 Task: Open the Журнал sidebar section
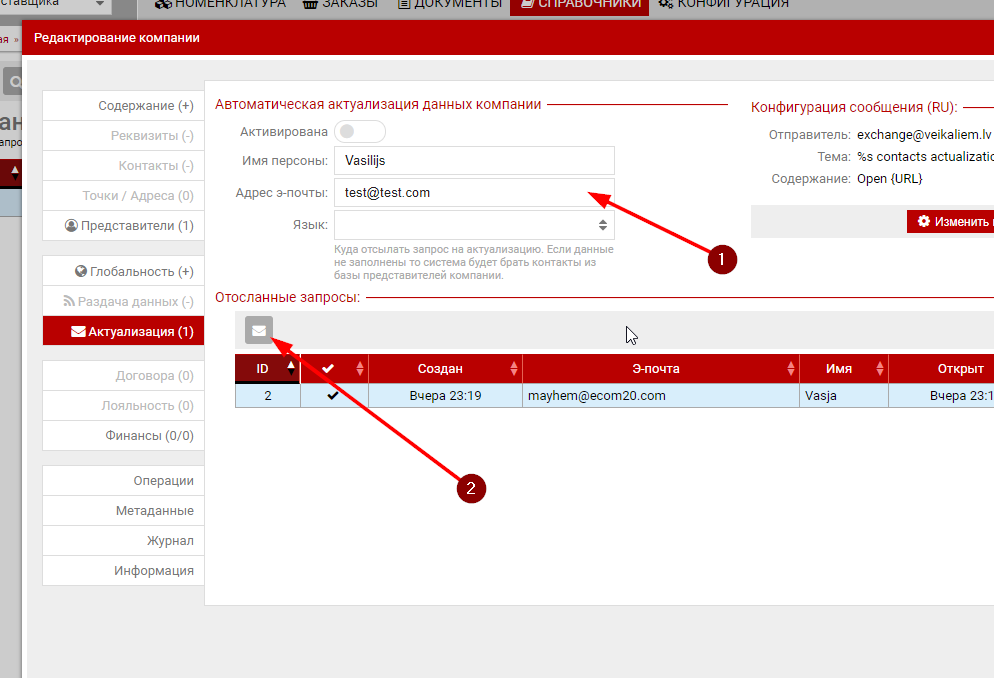123,541
